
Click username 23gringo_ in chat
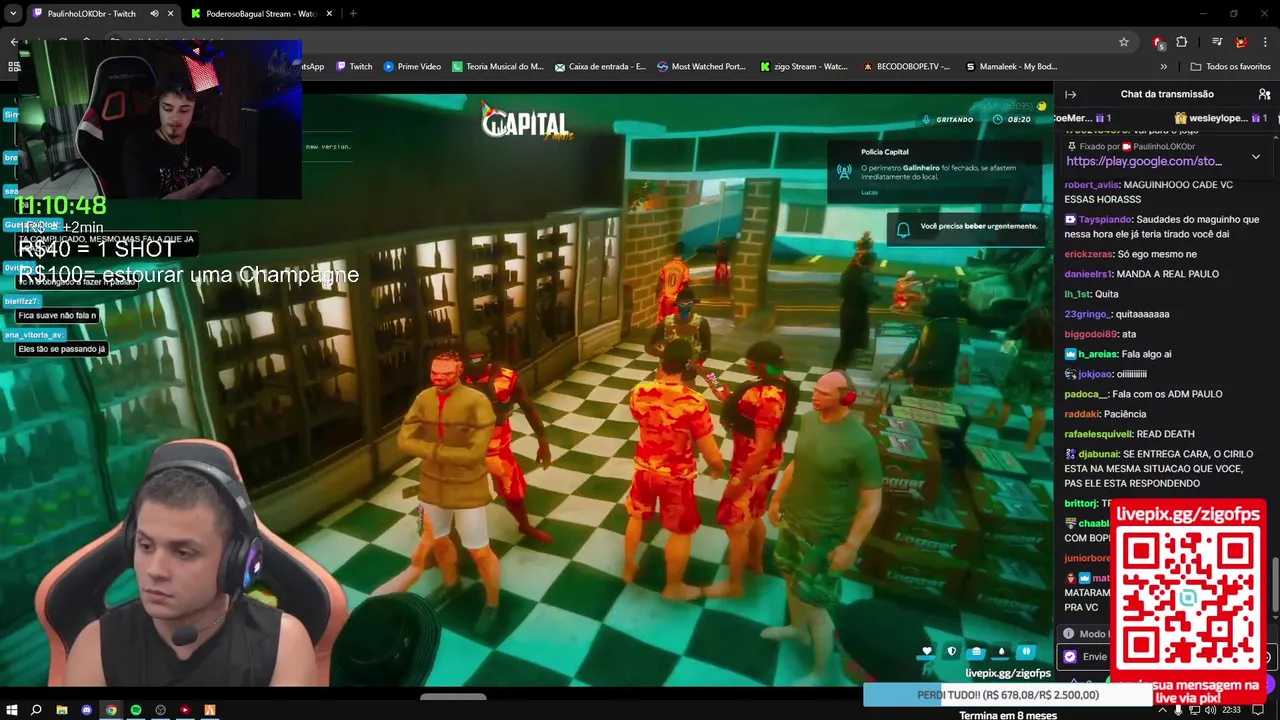[1087, 314]
